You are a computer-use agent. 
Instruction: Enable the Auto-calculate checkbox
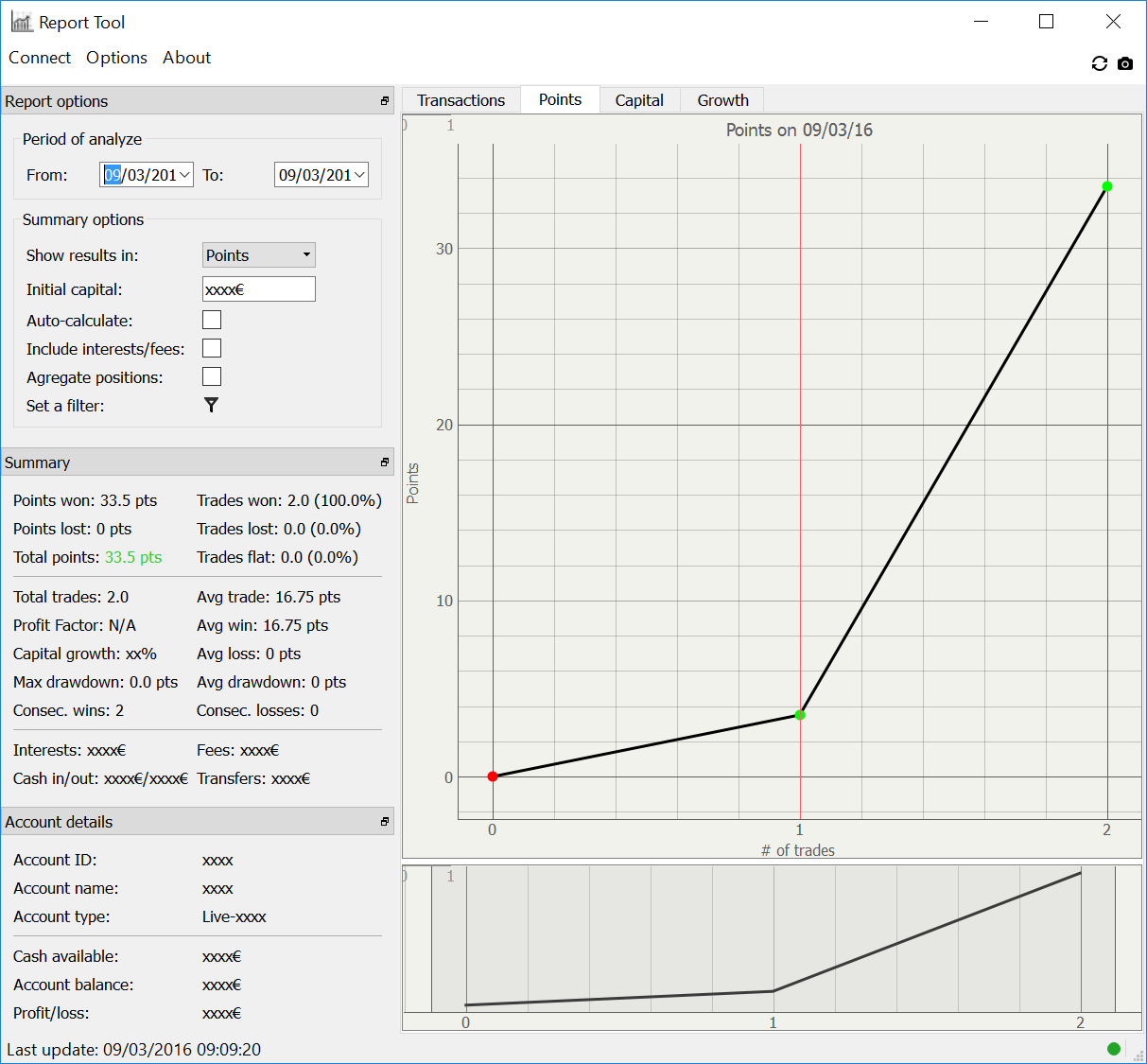212,321
